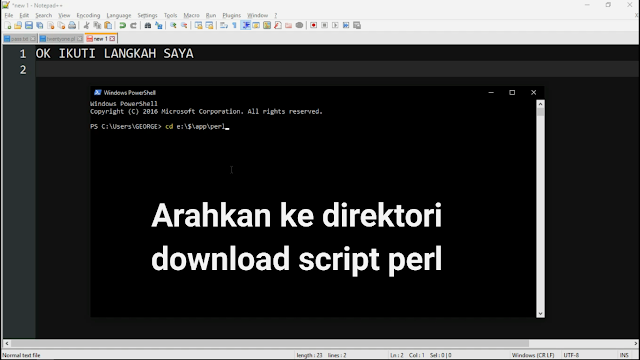640x360 pixels.
Task: Open Folder as Workspace icon
Action: (289, 25)
